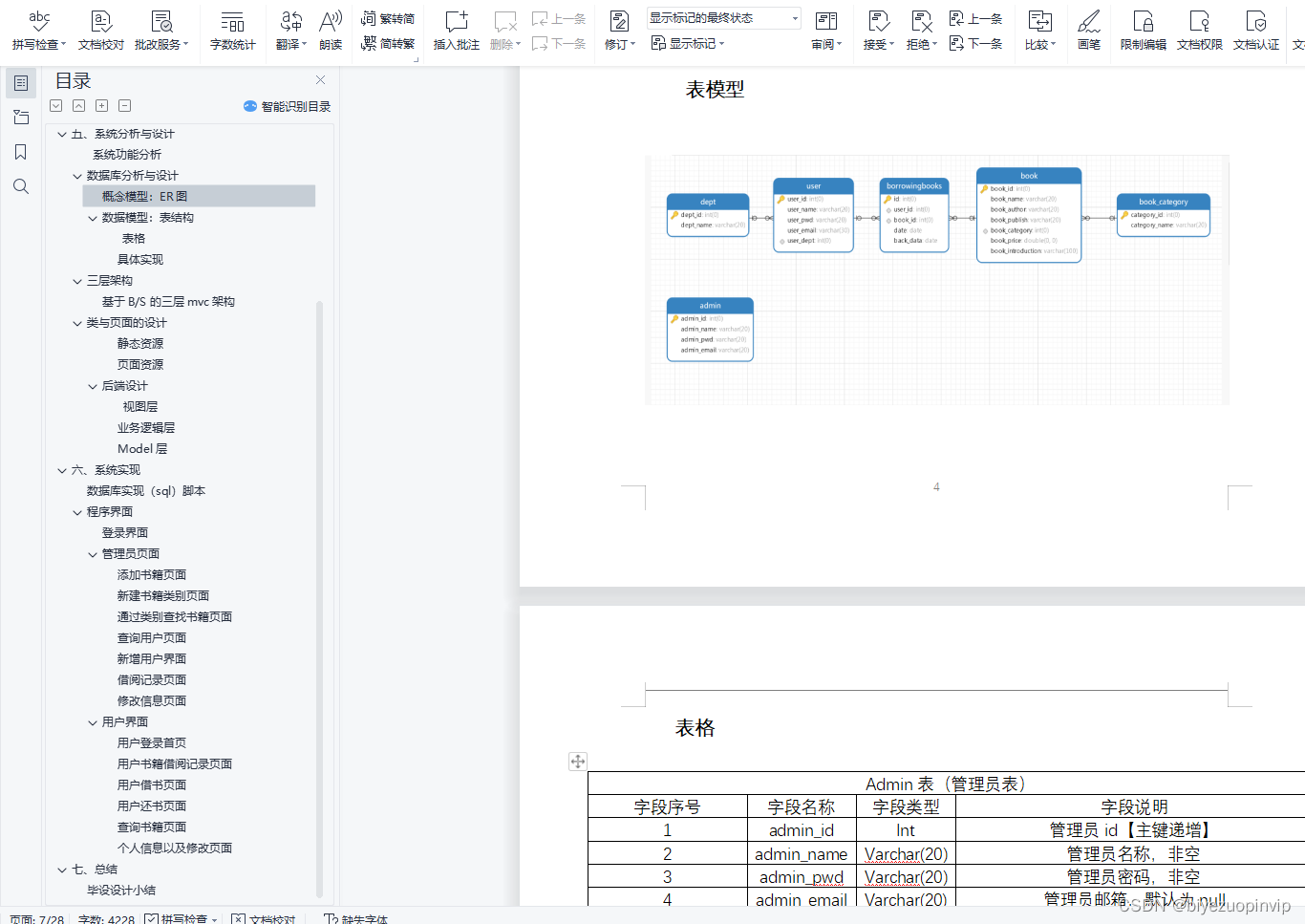Viewport: 1305px width, 924px height.
Task: Jump to 系统功能分析 in the outline
Action: point(127,155)
